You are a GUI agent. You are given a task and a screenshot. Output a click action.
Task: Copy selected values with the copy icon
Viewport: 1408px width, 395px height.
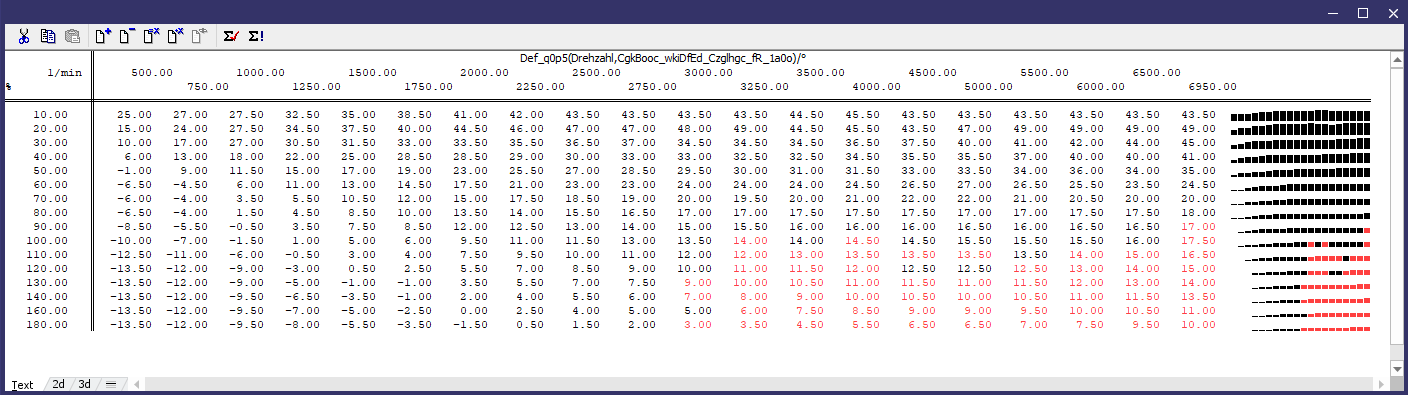48,36
